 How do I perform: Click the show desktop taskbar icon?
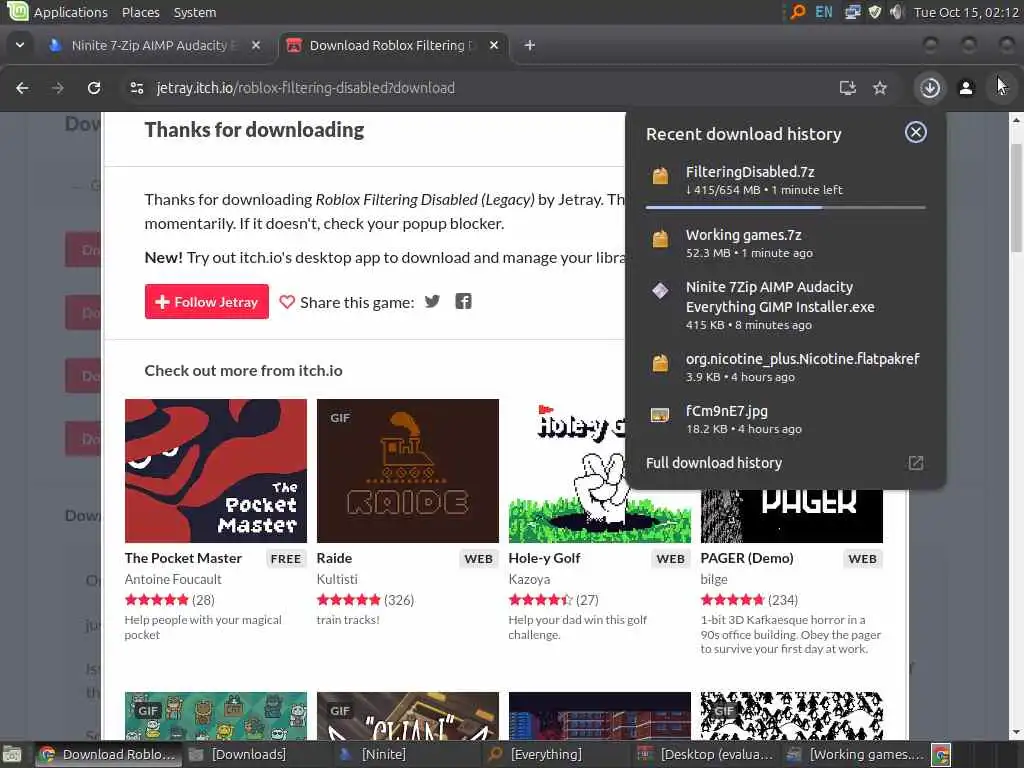click(x=12, y=755)
